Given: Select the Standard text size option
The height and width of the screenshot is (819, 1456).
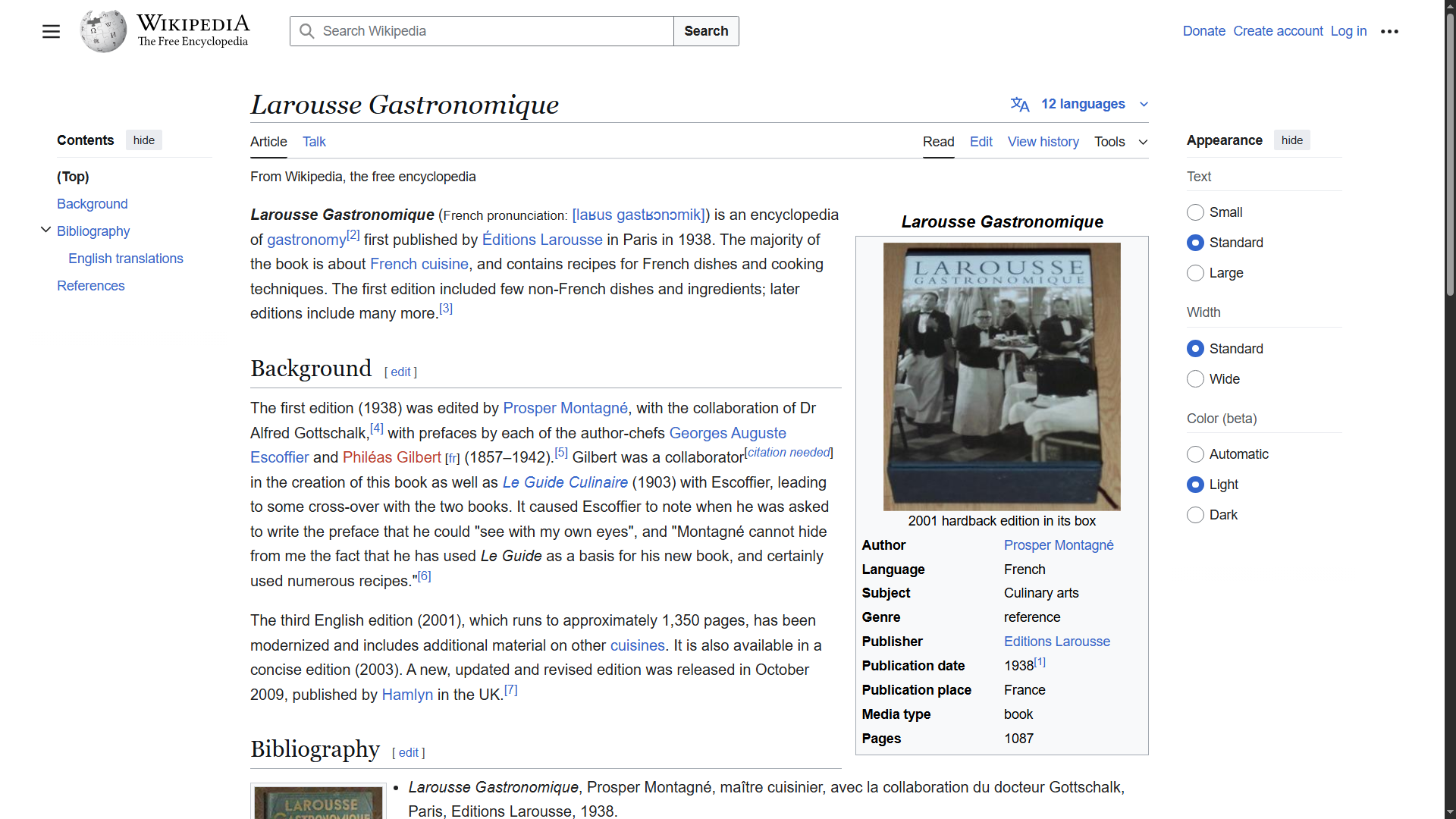Looking at the screenshot, I should (1195, 243).
